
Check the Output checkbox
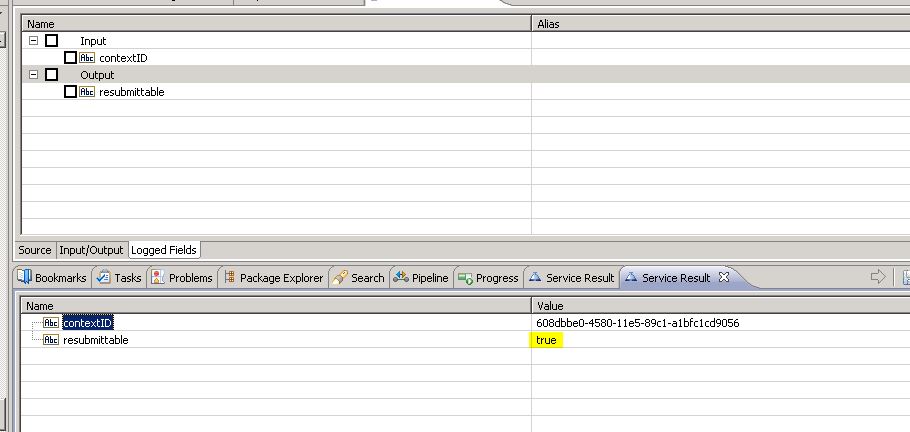52,74
